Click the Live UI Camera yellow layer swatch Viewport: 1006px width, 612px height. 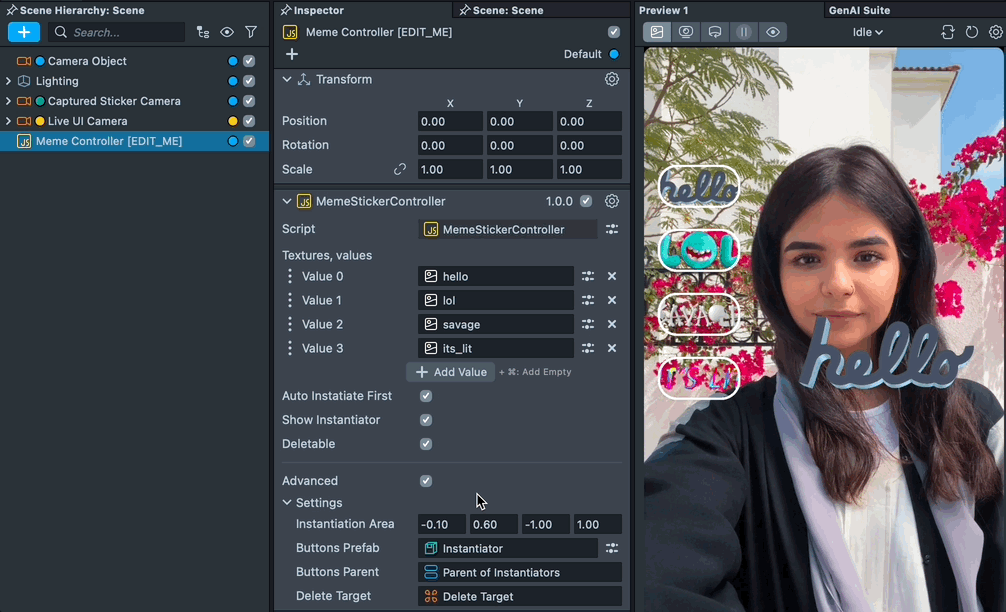[233, 121]
